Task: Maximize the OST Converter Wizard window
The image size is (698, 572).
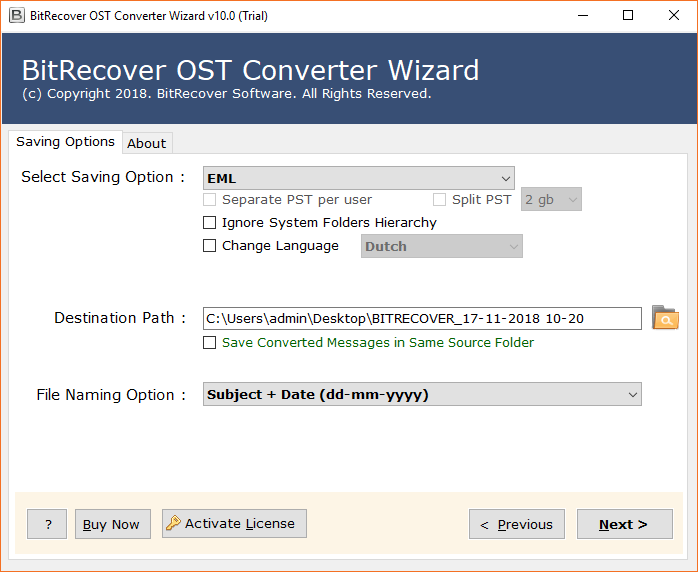Action: [628, 16]
